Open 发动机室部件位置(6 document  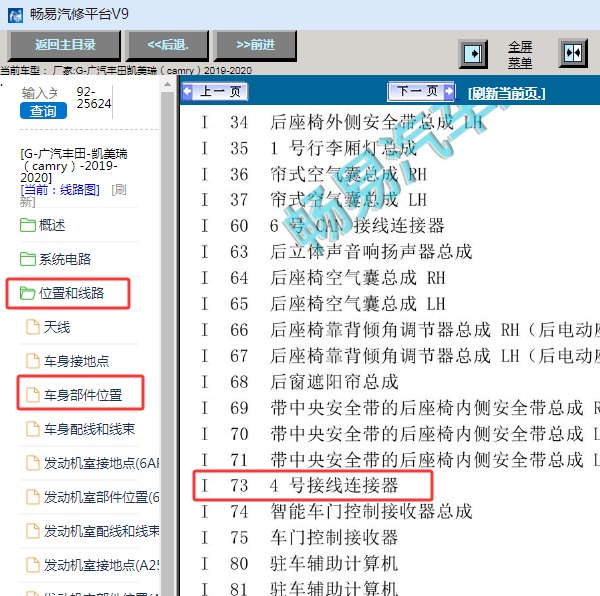101,497
